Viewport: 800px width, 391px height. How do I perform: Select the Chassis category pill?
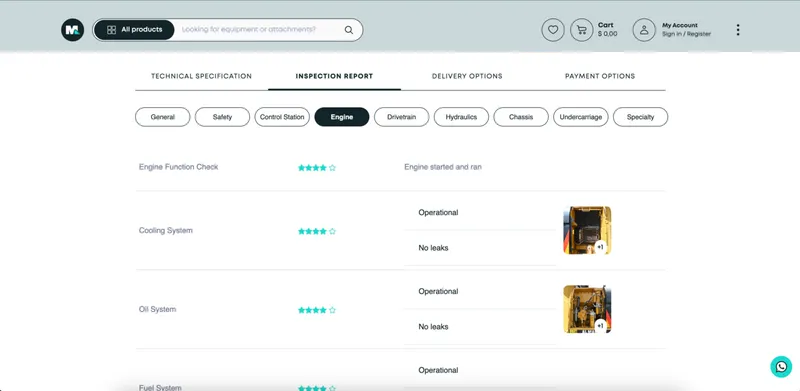(x=521, y=117)
